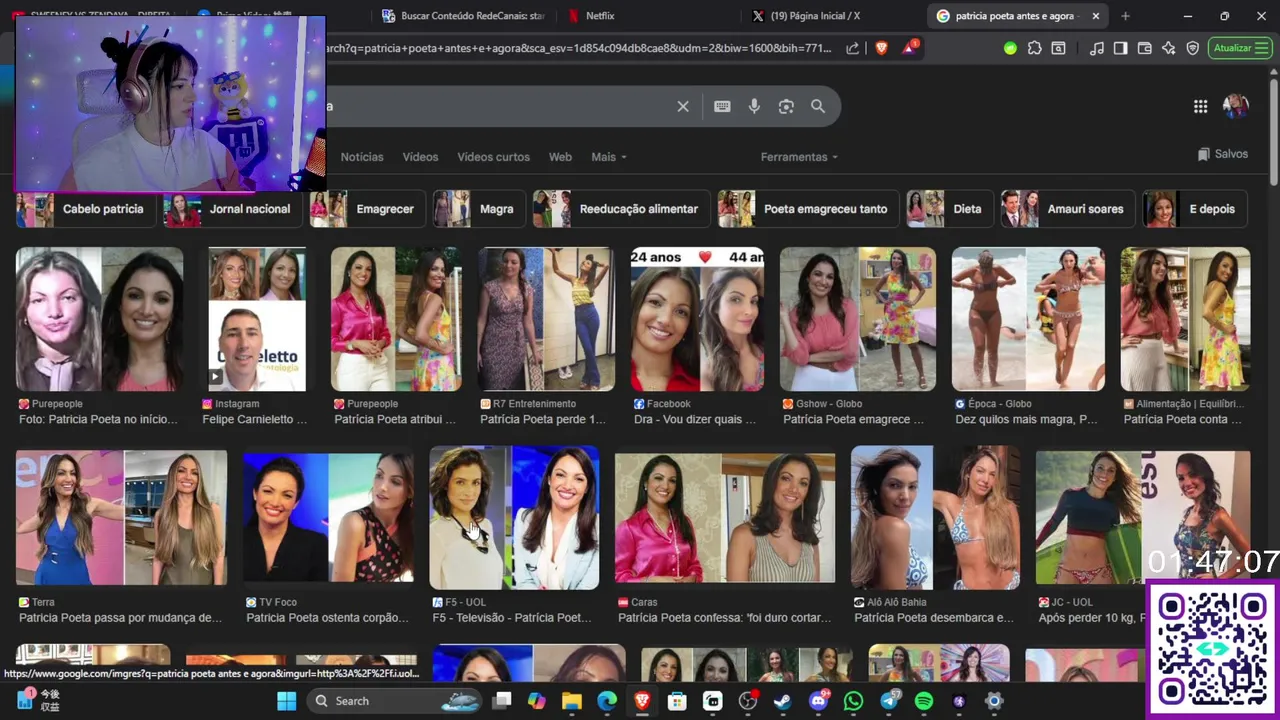Open the Purepeople Foto: Patricia Poeta no início image
This screenshot has width=1280, height=720.
click(x=99, y=319)
